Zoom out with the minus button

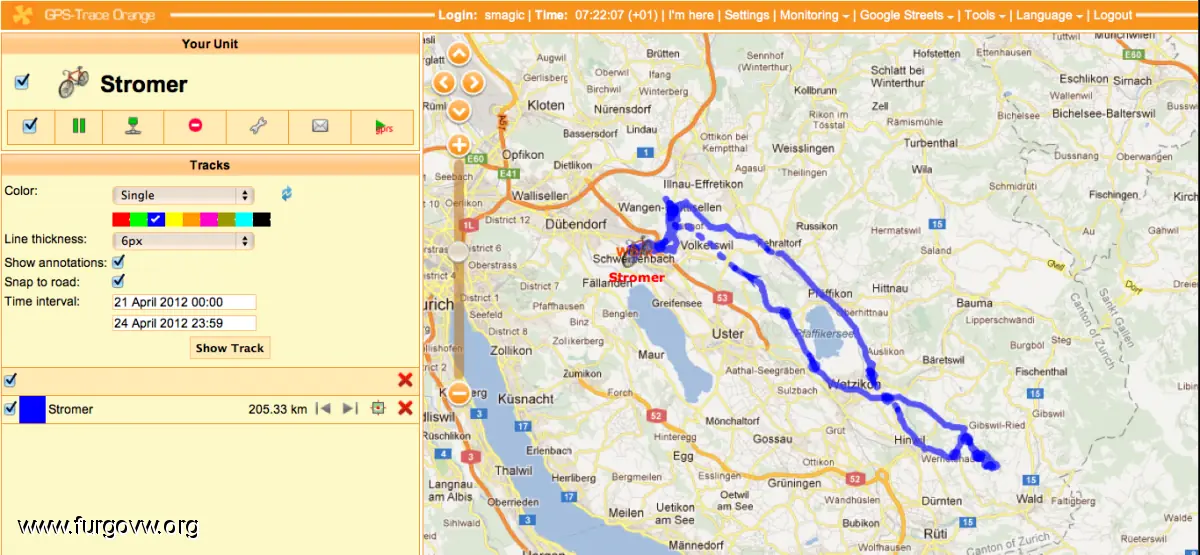459,394
